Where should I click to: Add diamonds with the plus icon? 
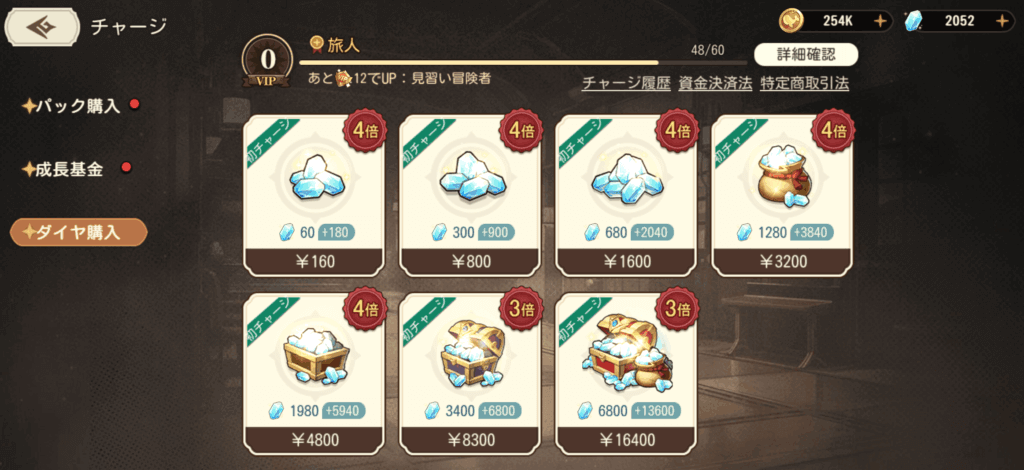pos(1002,21)
